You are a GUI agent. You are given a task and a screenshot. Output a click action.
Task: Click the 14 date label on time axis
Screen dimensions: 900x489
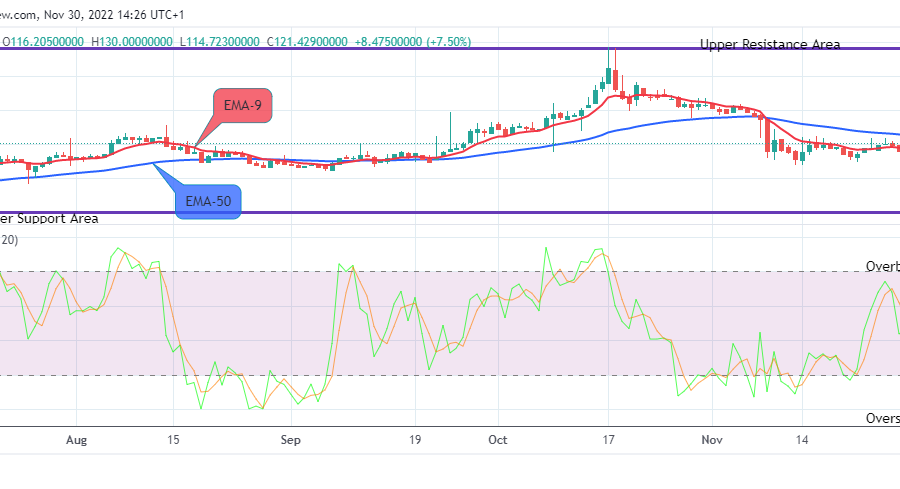point(802,439)
